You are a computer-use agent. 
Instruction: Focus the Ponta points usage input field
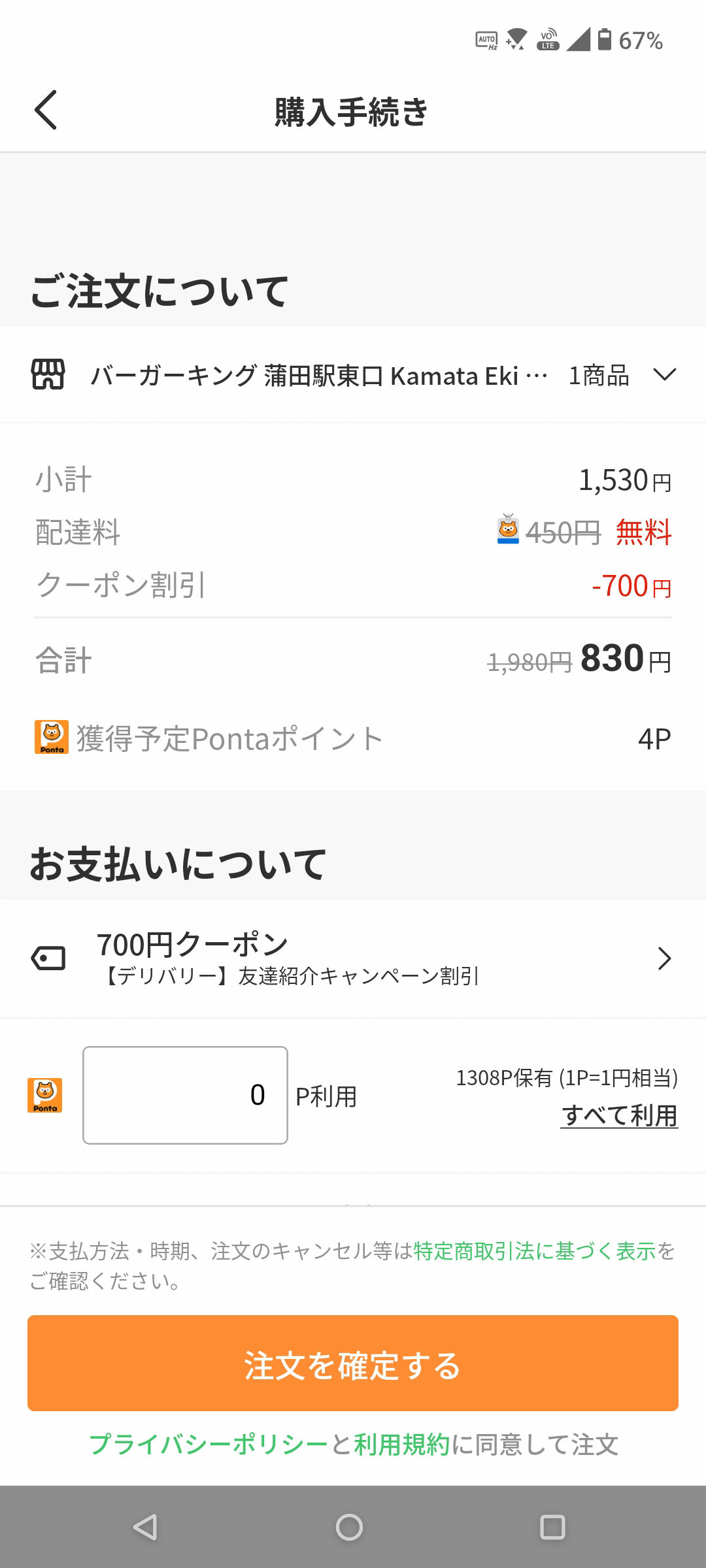click(x=186, y=1095)
